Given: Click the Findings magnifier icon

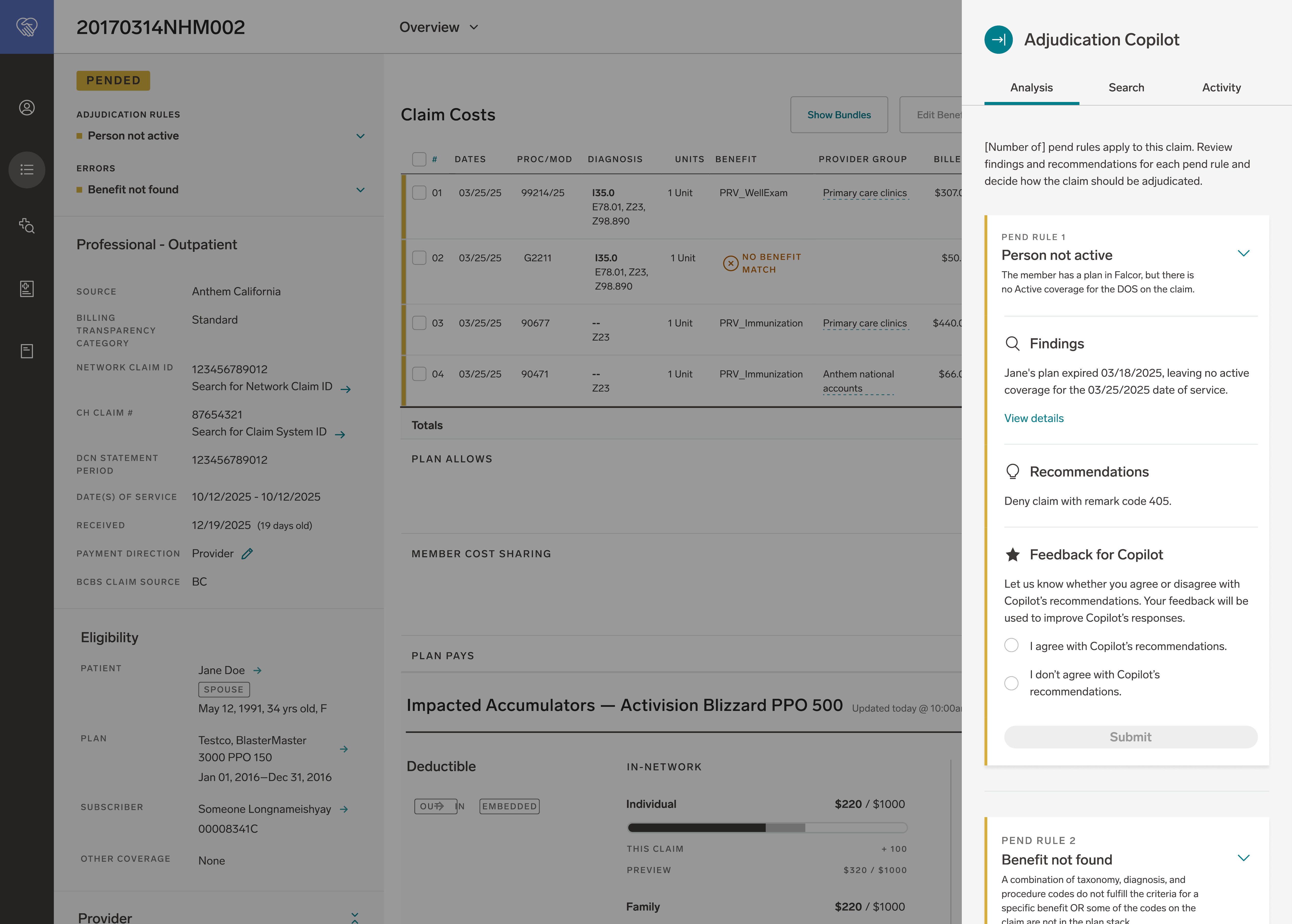Looking at the screenshot, I should (1013, 343).
